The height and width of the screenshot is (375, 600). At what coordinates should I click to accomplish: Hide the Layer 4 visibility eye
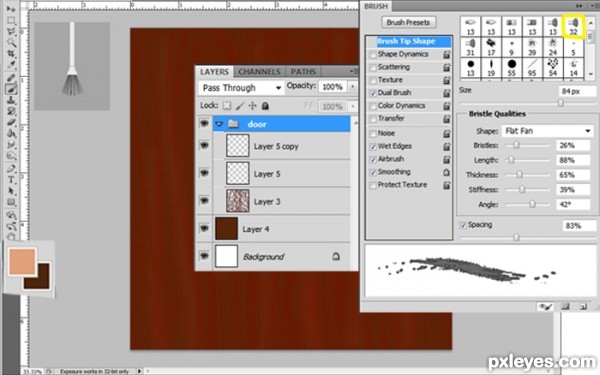[204, 228]
